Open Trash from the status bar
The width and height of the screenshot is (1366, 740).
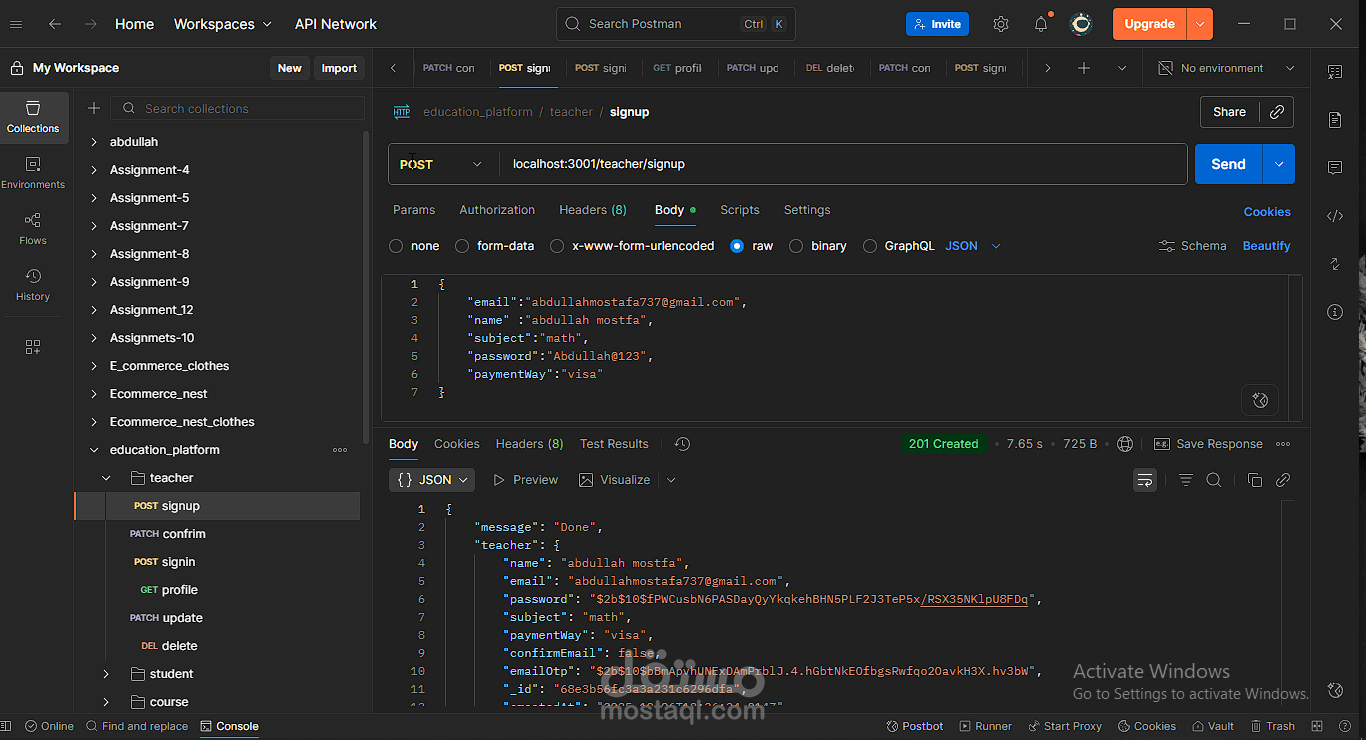(x=1272, y=726)
